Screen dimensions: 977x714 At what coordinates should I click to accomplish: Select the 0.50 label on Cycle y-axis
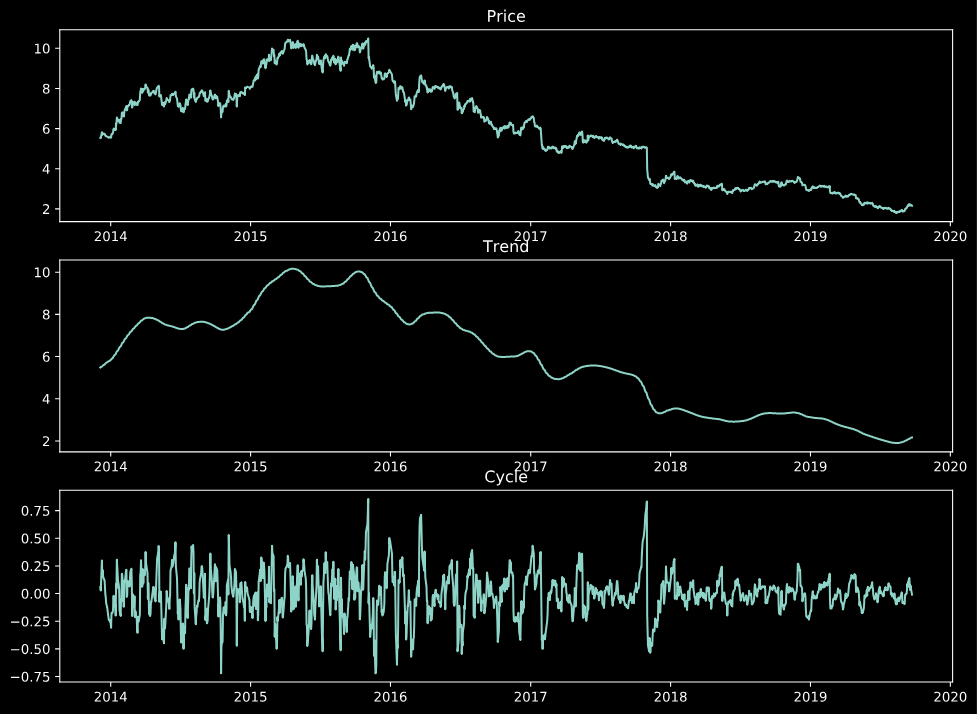(36, 538)
